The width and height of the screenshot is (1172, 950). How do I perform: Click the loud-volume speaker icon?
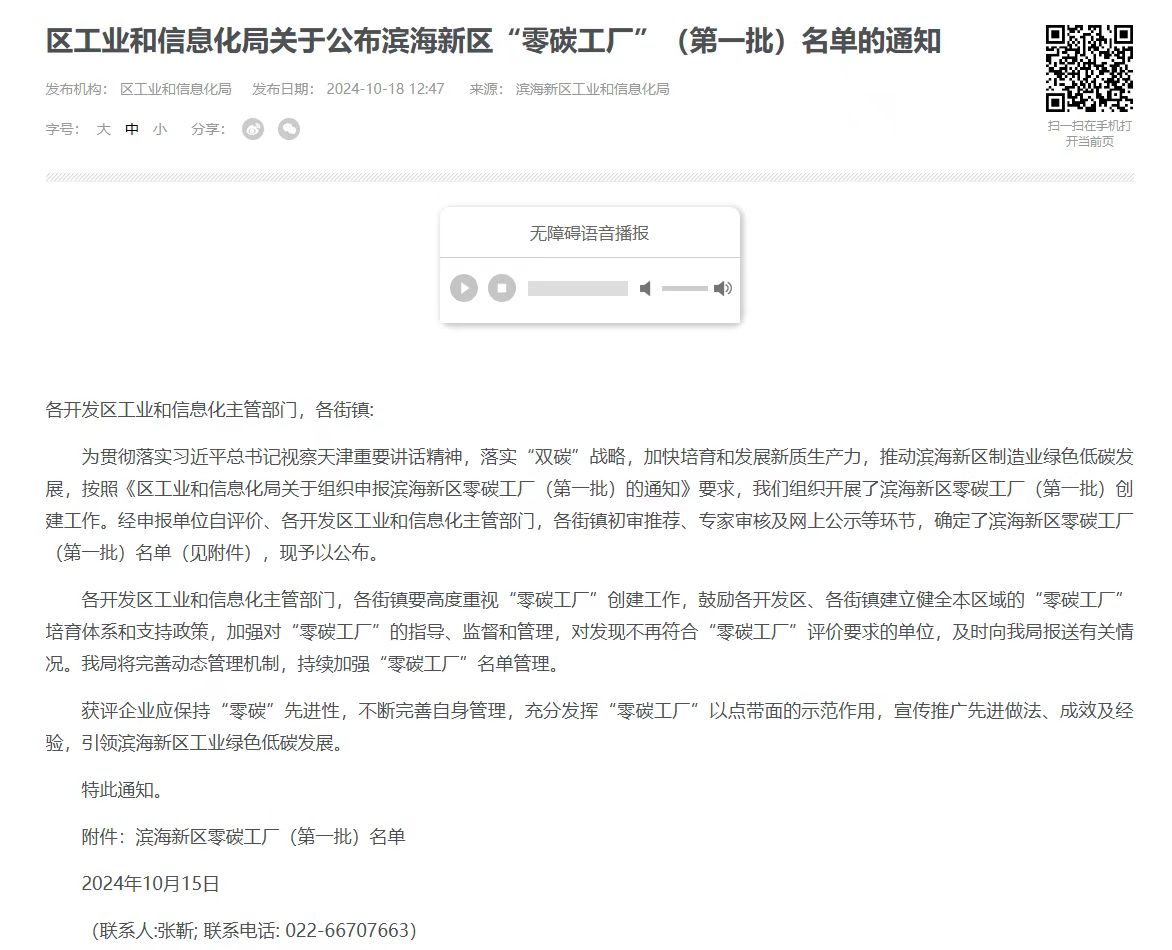click(723, 288)
